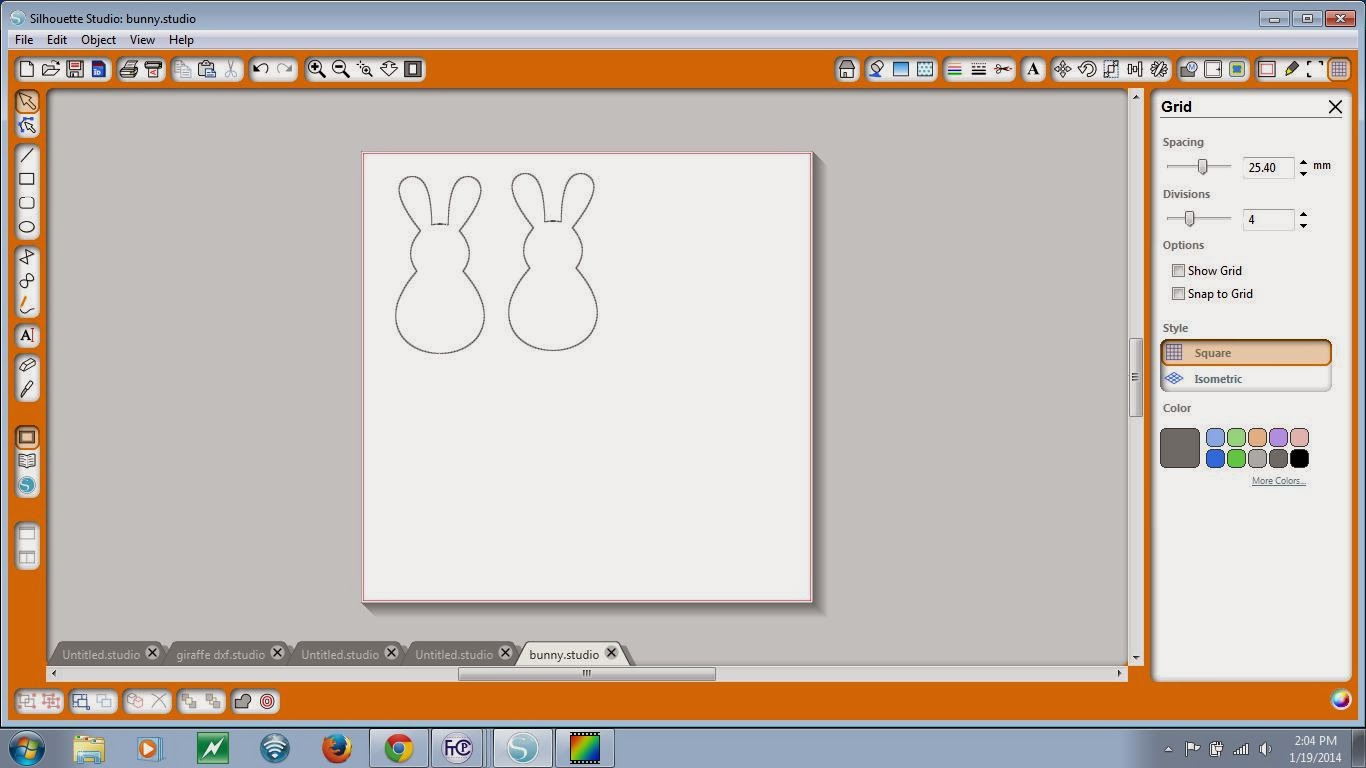Open the Fill Color paint bucket
Screen dimensions: 1366x768
click(x=877, y=69)
